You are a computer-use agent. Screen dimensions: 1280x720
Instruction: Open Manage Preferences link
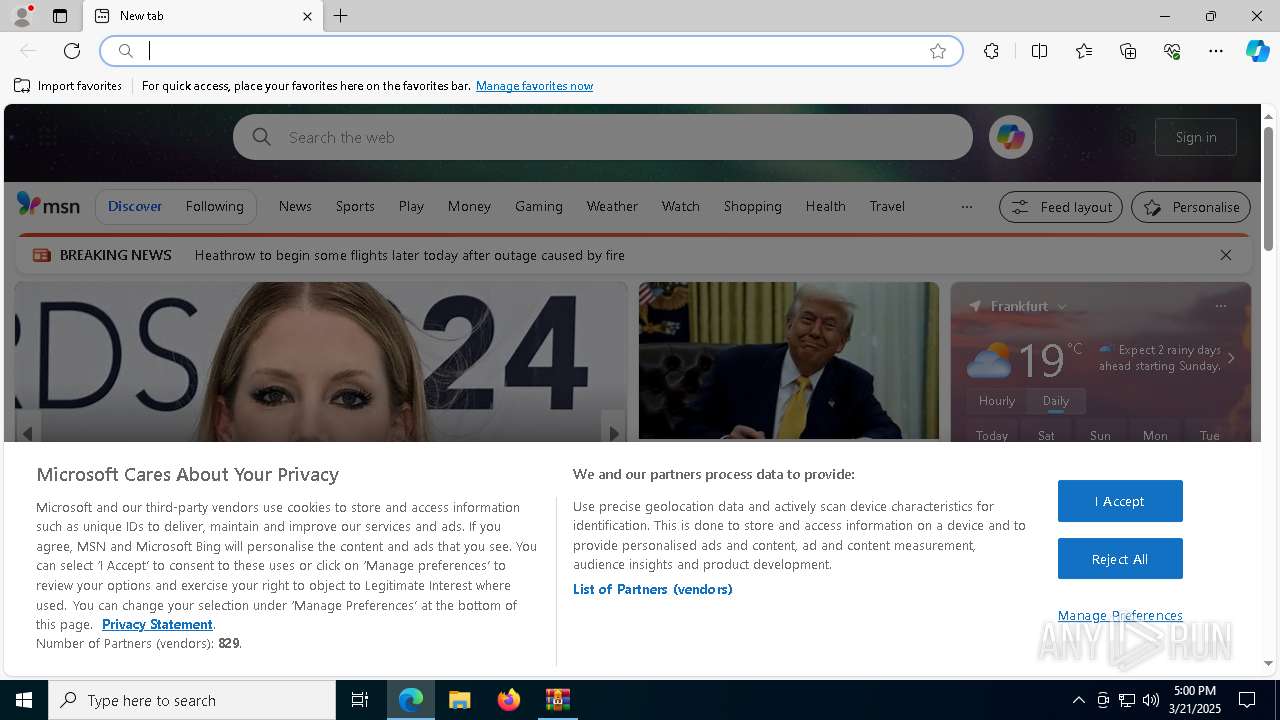1120,615
